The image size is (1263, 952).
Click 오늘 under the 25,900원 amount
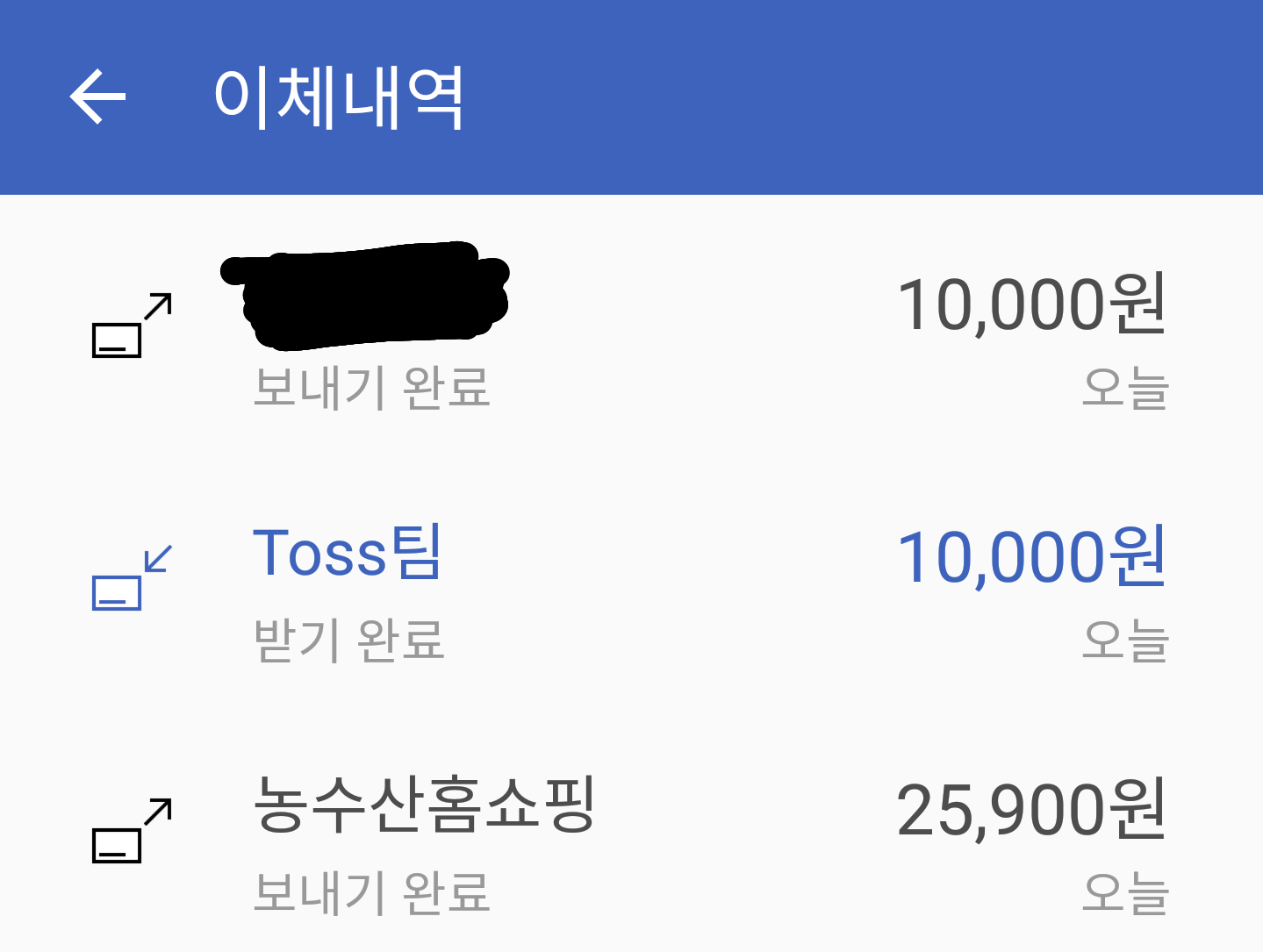(1125, 892)
